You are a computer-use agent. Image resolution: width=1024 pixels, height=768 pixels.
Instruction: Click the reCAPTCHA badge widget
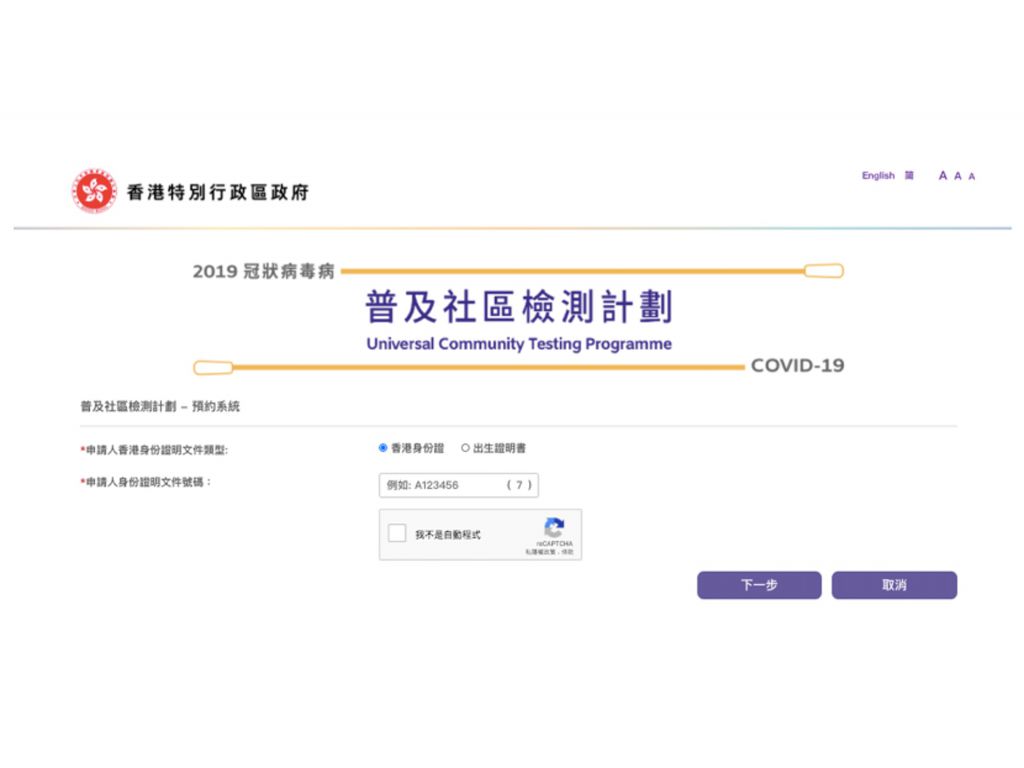tap(480, 534)
